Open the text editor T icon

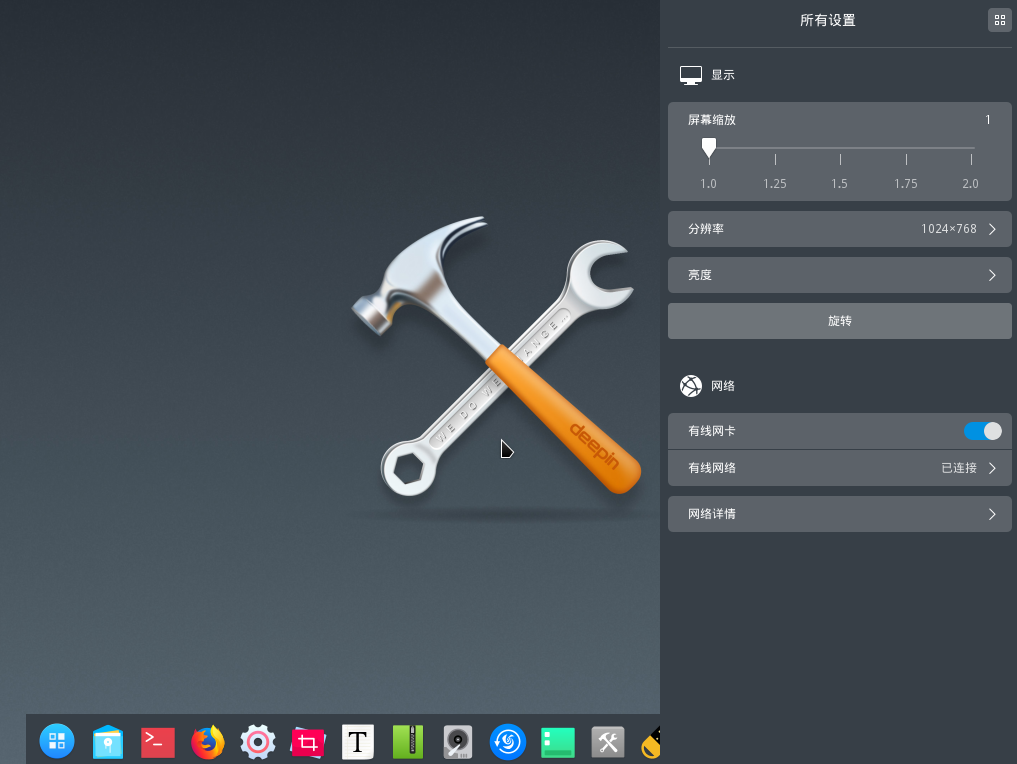357,741
